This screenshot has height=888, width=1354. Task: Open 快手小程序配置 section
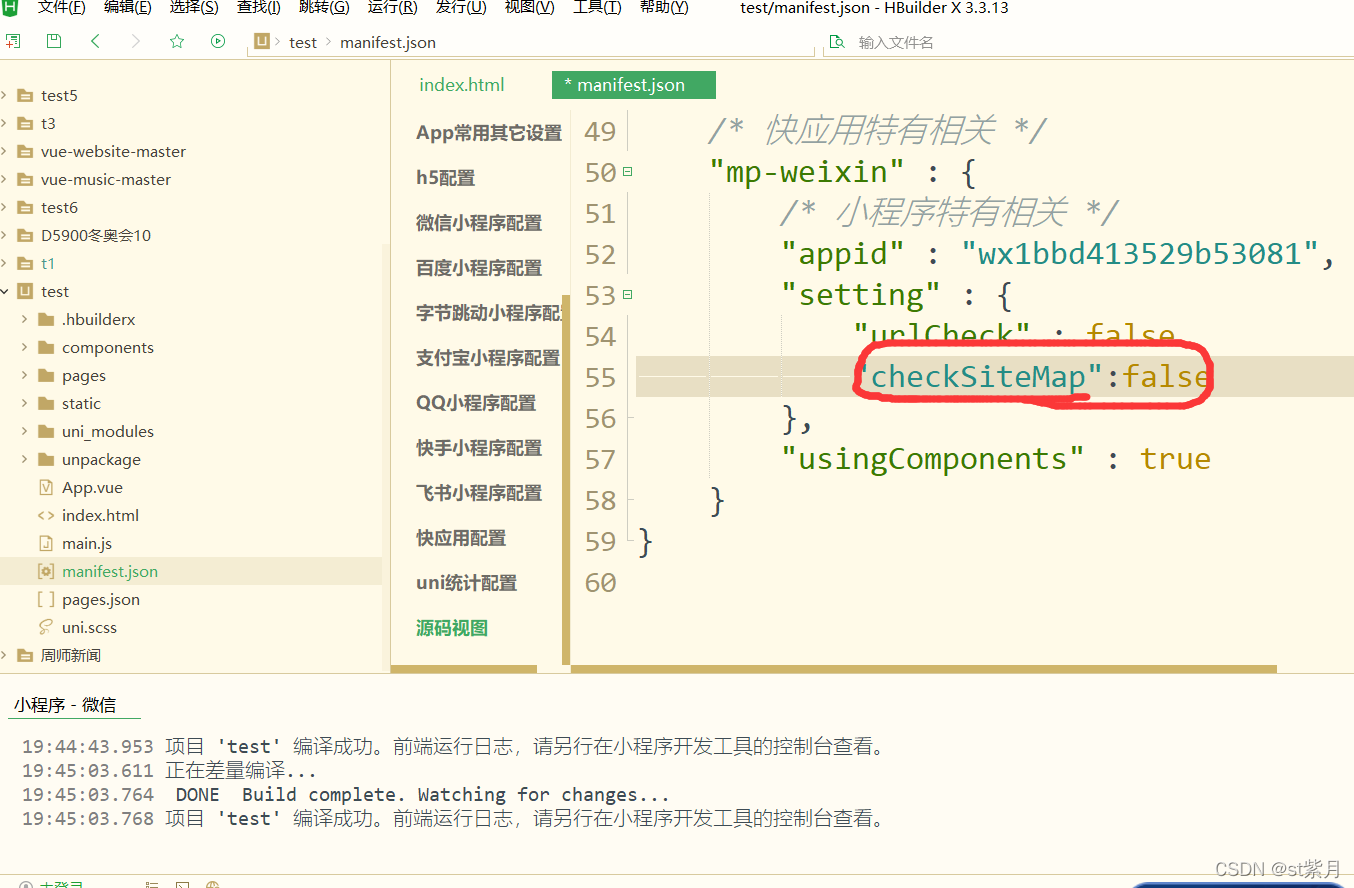tap(479, 448)
